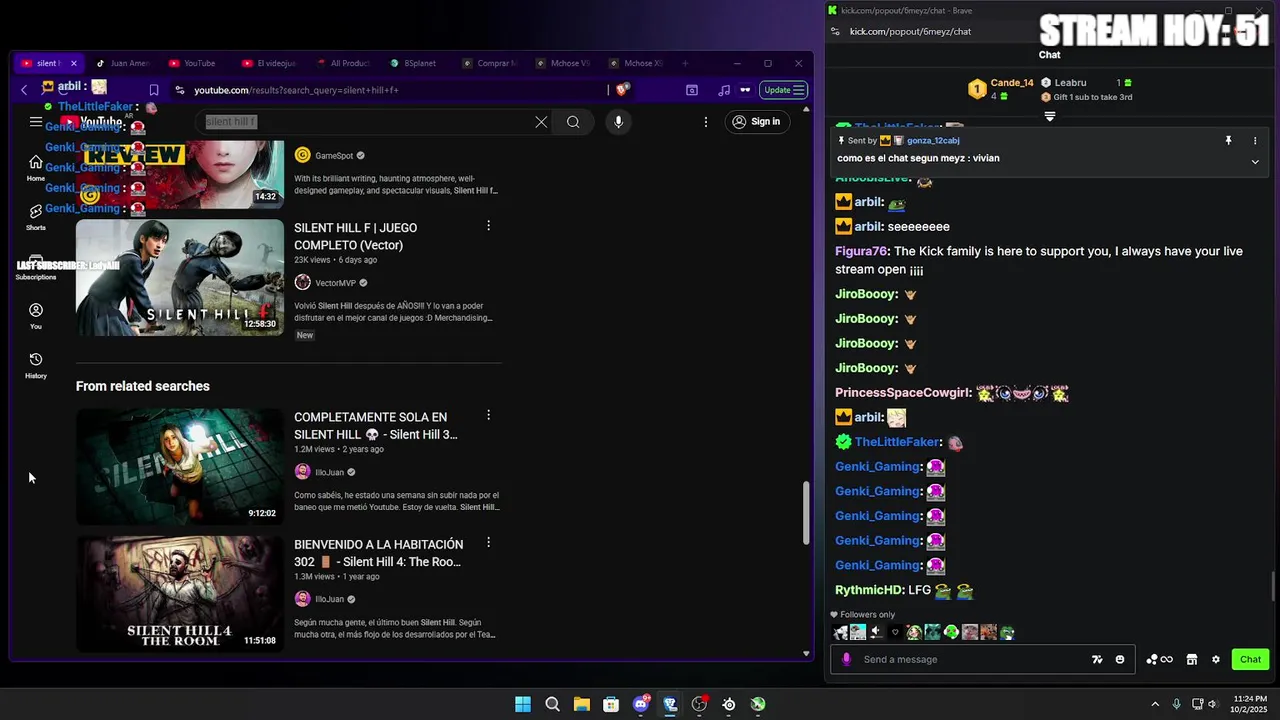Click Leabru on the gift leaderboard
This screenshot has height=720, width=1280.
pos(1070,83)
